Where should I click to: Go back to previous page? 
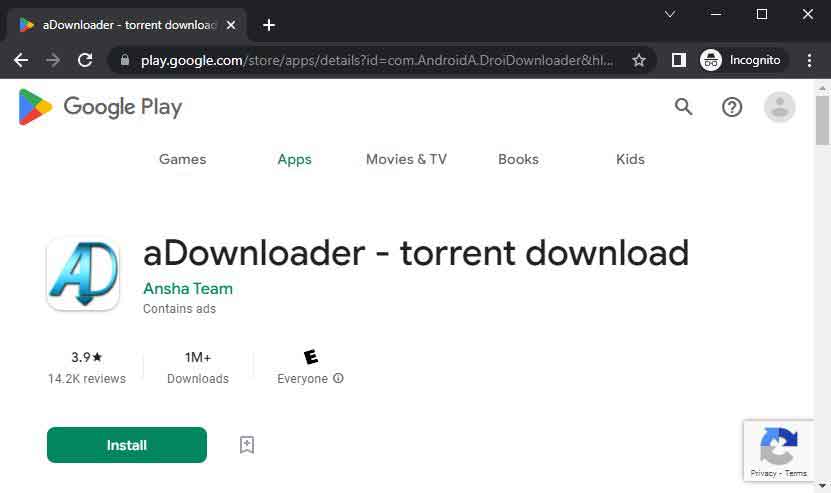coord(21,60)
